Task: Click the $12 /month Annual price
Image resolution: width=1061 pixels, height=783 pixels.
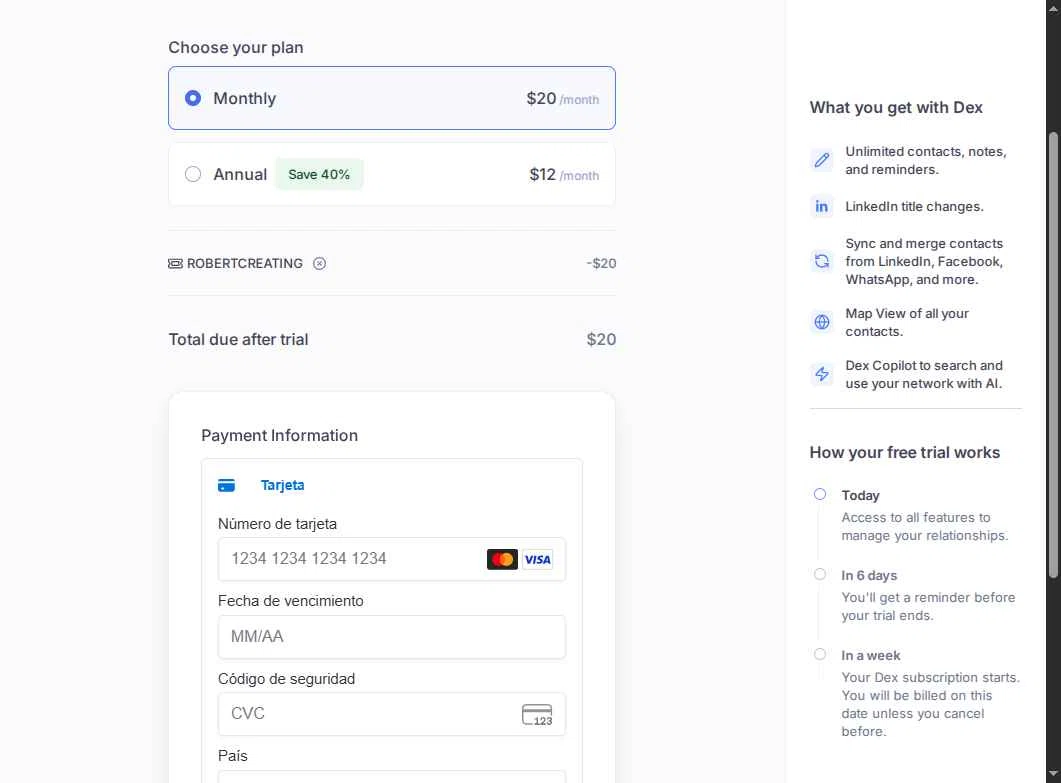Action: 564,175
